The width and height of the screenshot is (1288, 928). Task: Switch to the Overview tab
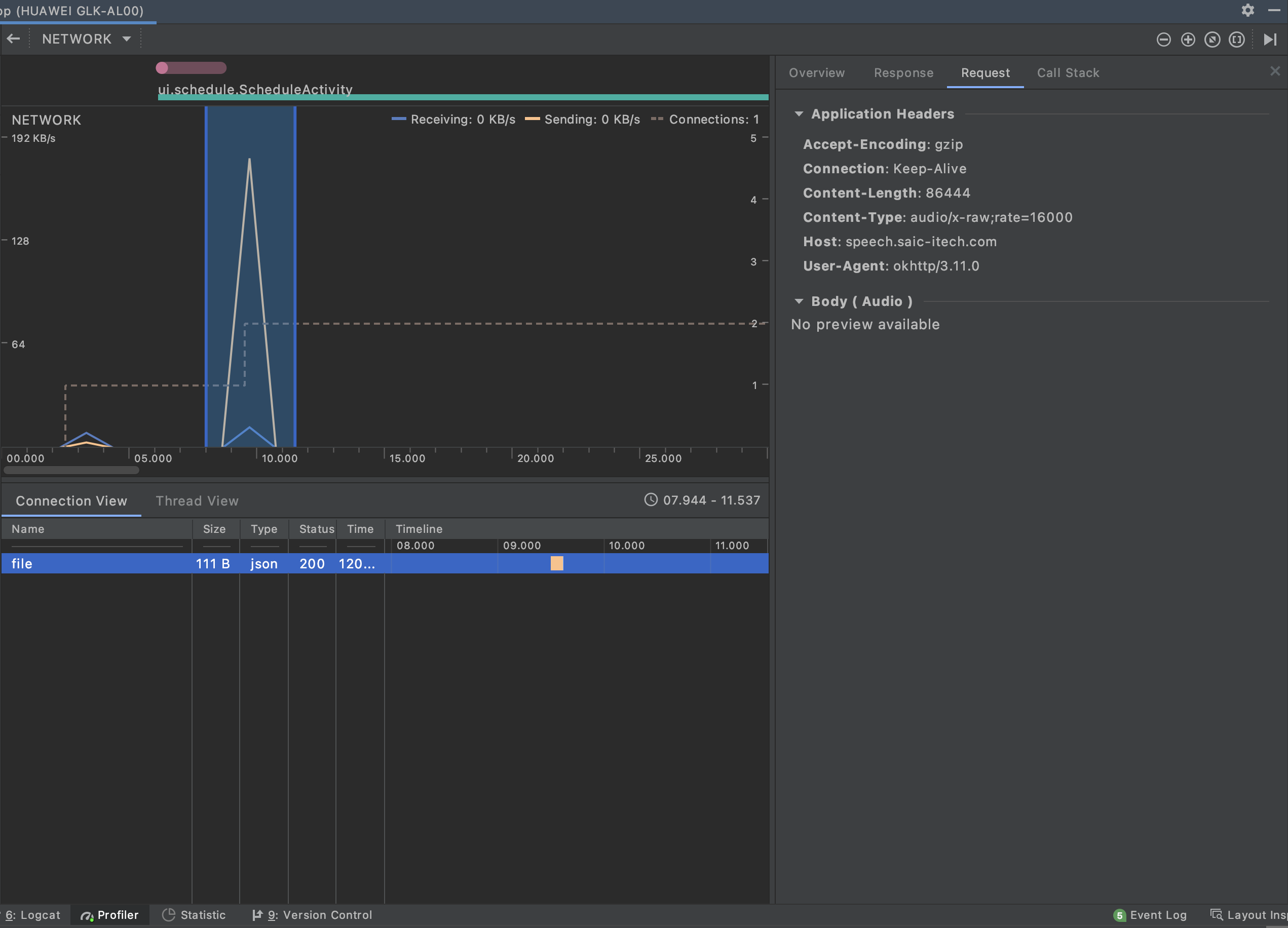(816, 72)
